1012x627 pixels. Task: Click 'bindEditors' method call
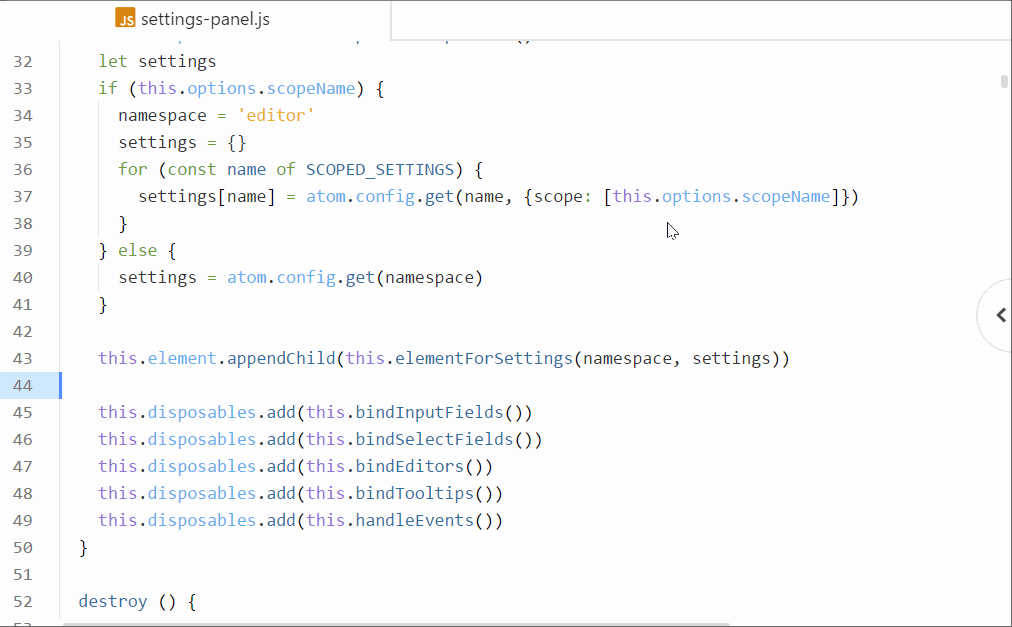pyautogui.click(x=410, y=467)
